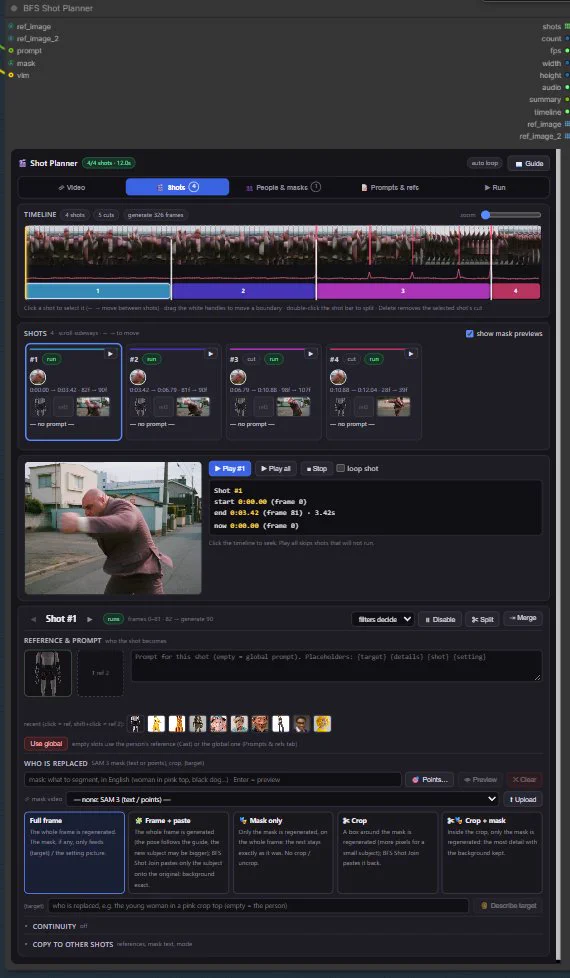Open the robot reference icon on shot #3 card
Screen dimensions: 570x978
pos(240,407)
